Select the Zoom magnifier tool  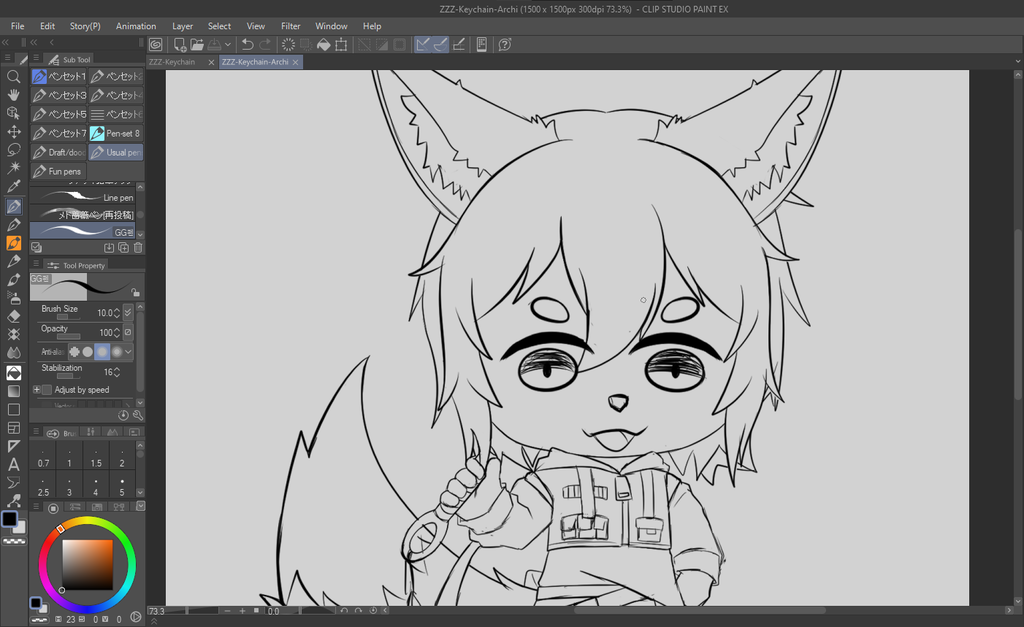coord(14,76)
